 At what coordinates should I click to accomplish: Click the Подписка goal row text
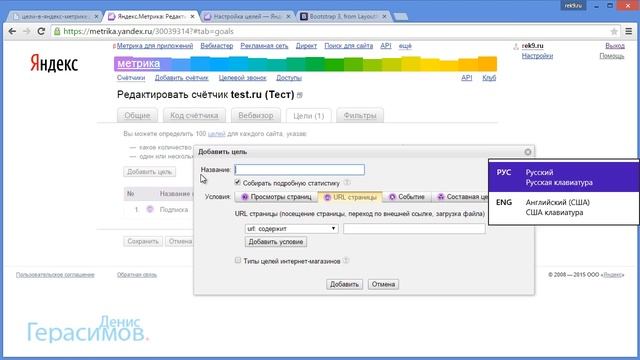174,209
